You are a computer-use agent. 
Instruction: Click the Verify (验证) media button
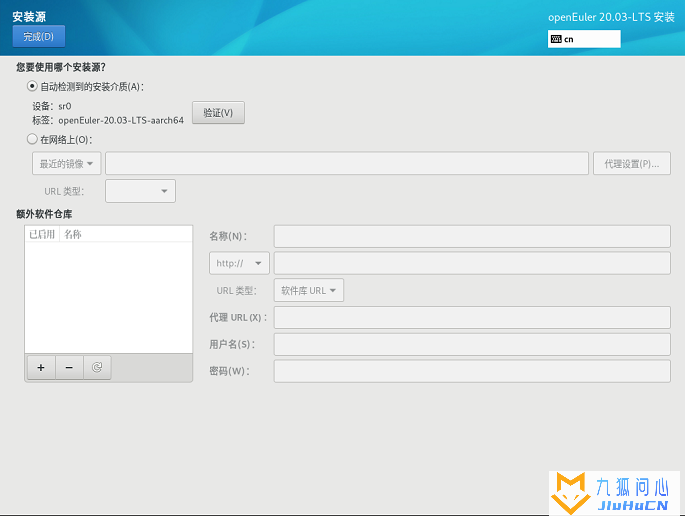[x=218, y=113]
